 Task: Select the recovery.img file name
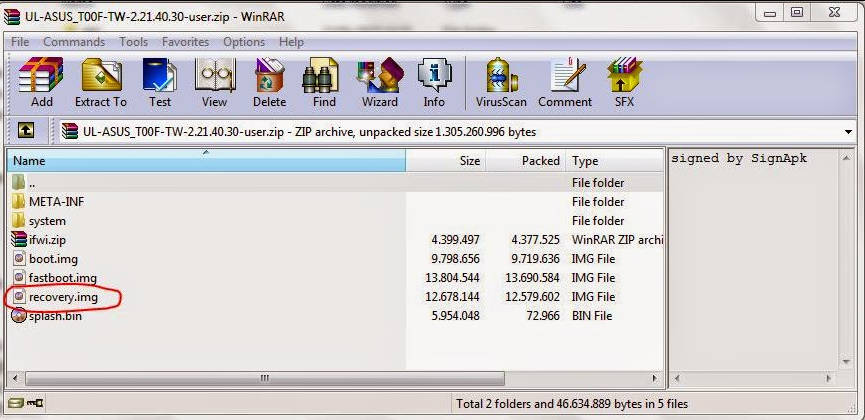pyautogui.click(x=63, y=297)
